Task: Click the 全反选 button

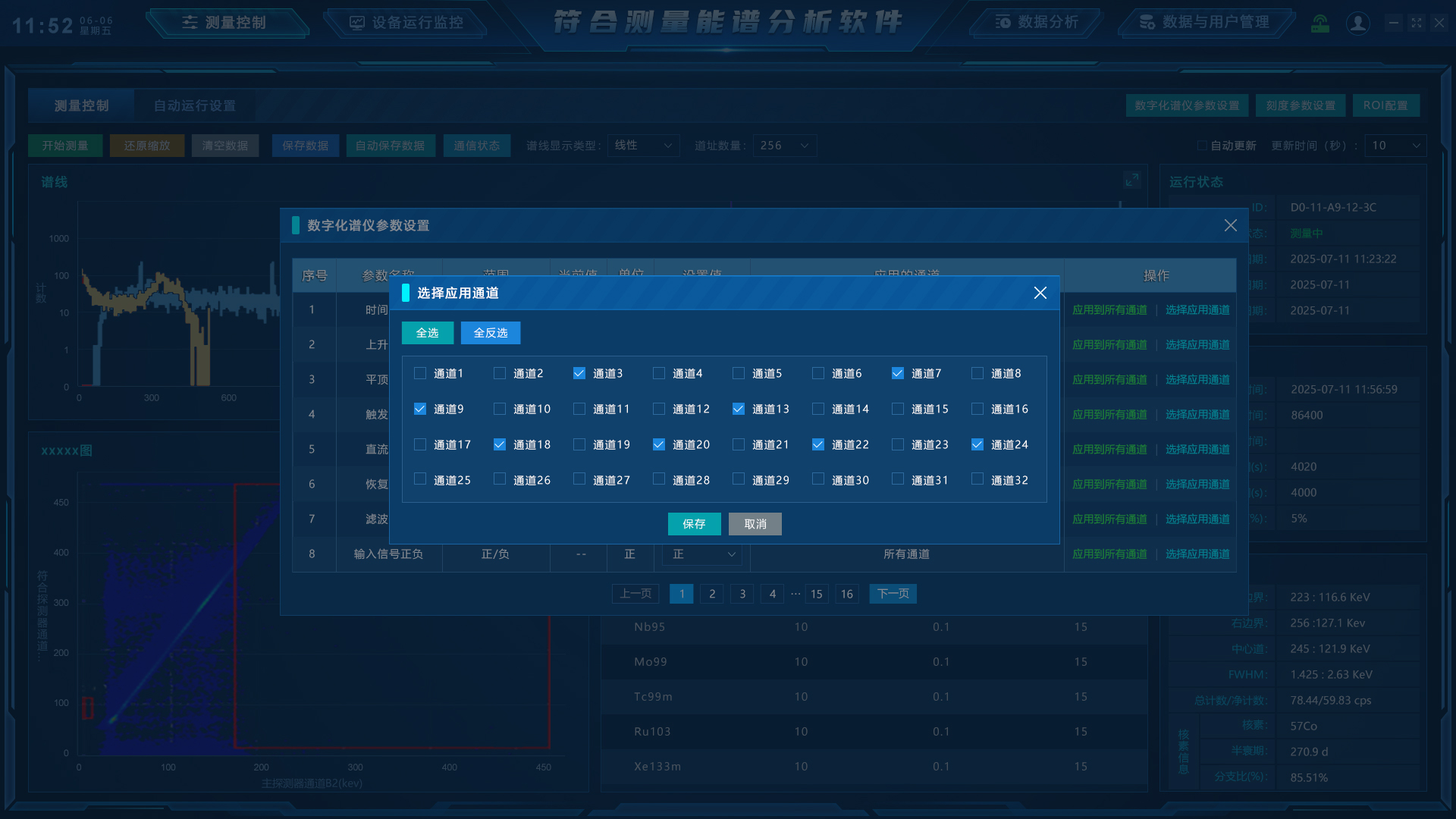Action: point(490,333)
